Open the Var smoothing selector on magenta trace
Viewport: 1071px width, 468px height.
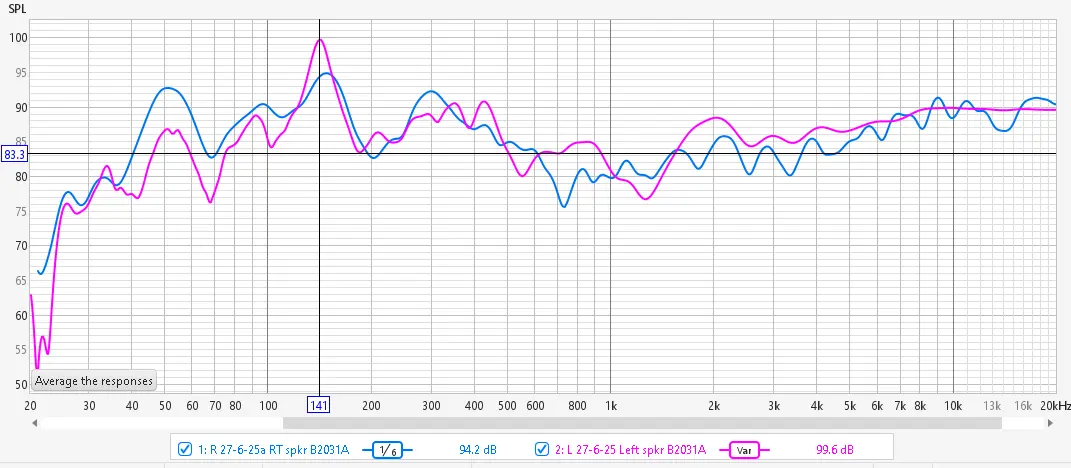[744, 450]
